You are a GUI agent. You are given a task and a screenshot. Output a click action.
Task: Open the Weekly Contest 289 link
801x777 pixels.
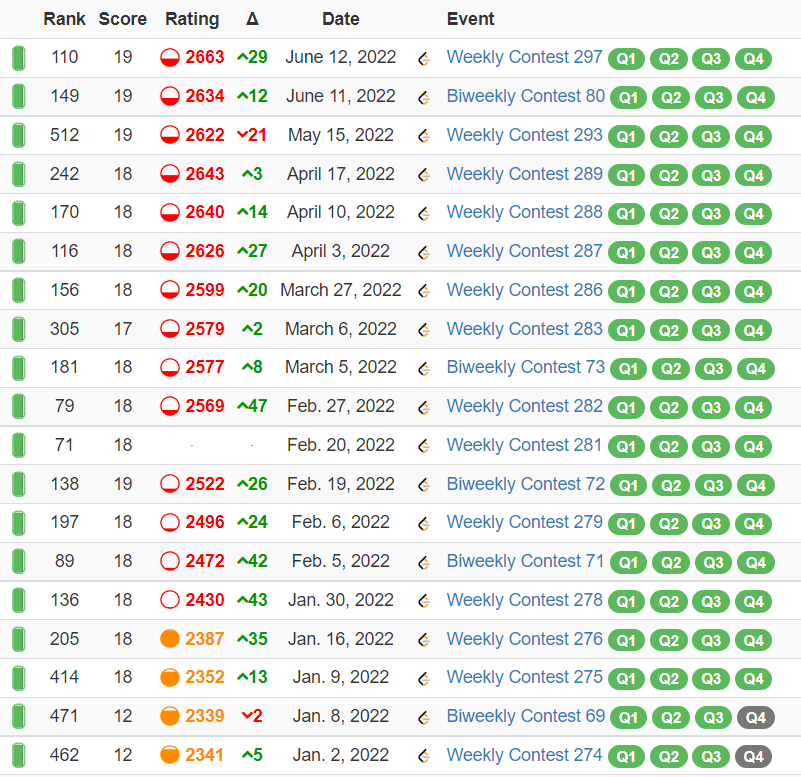click(x=524, y=174)
